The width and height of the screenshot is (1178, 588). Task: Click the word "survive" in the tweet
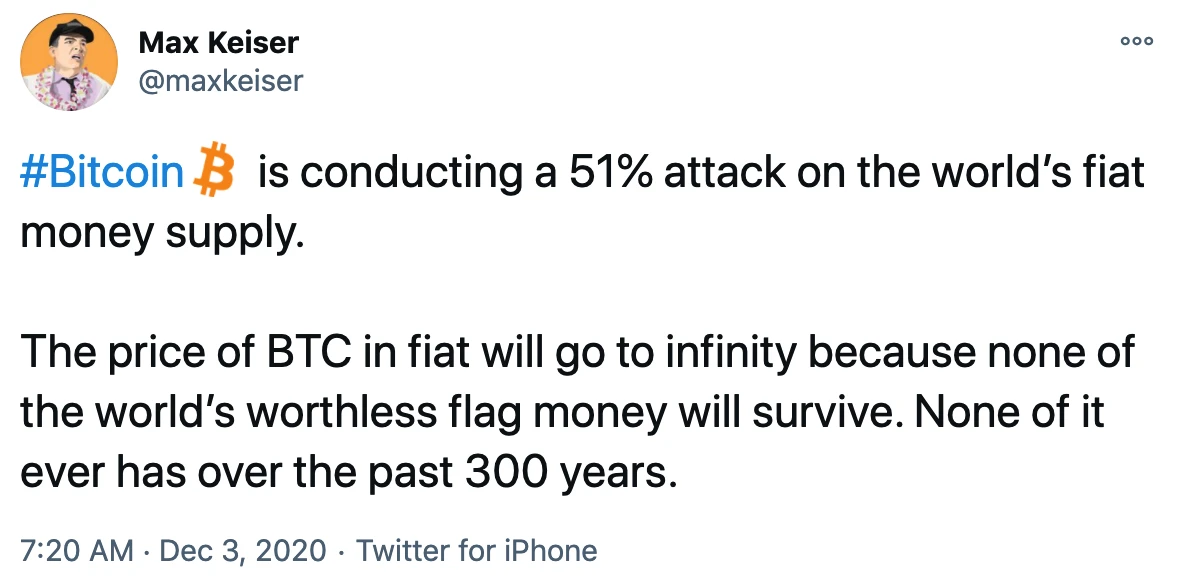(817, 413)
